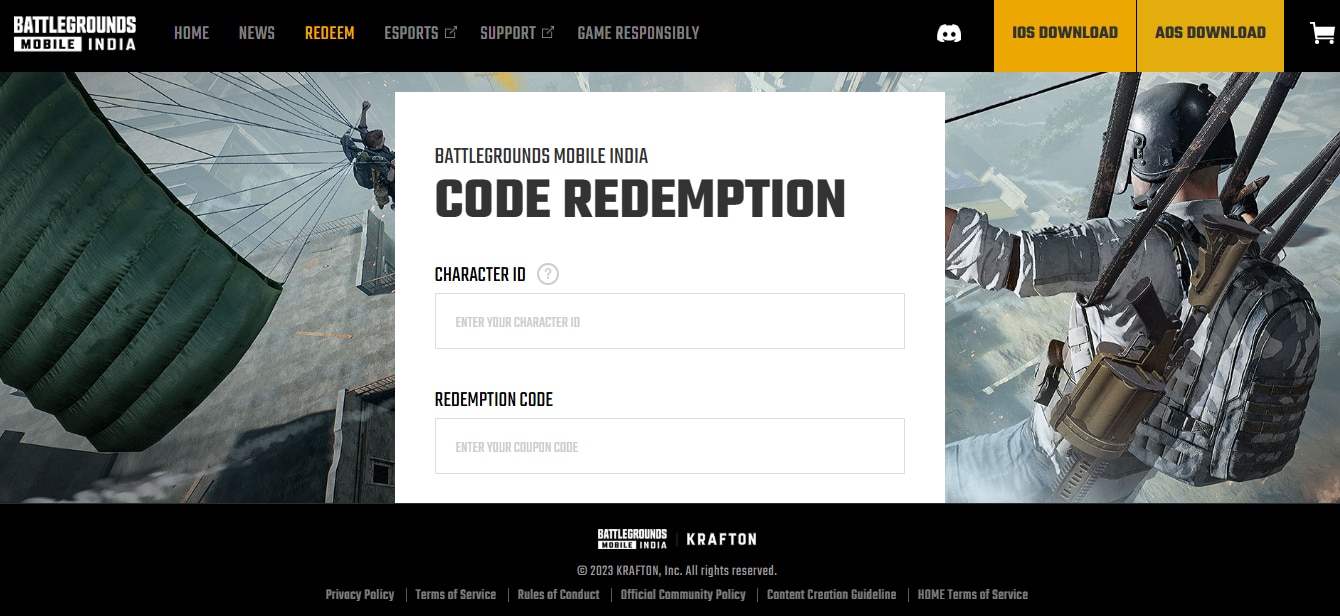Open the Rules of Conduct link
Screen dimensions: 1340x616
click(558, 594)
